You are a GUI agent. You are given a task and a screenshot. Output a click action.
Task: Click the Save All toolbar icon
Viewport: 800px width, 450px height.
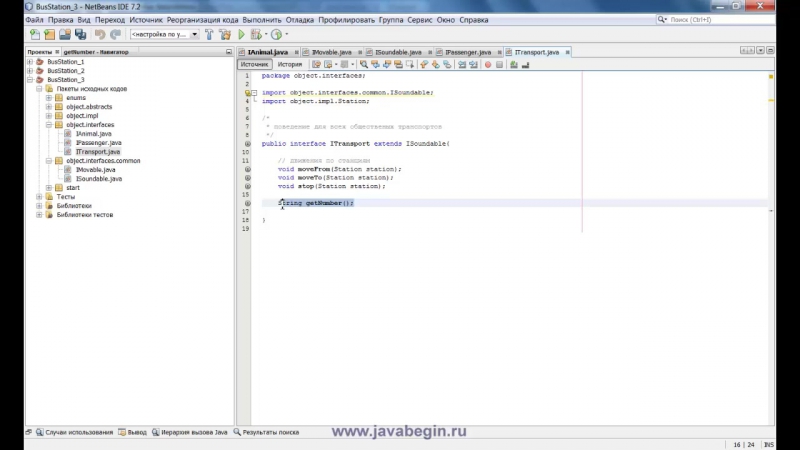pos(80,34)
